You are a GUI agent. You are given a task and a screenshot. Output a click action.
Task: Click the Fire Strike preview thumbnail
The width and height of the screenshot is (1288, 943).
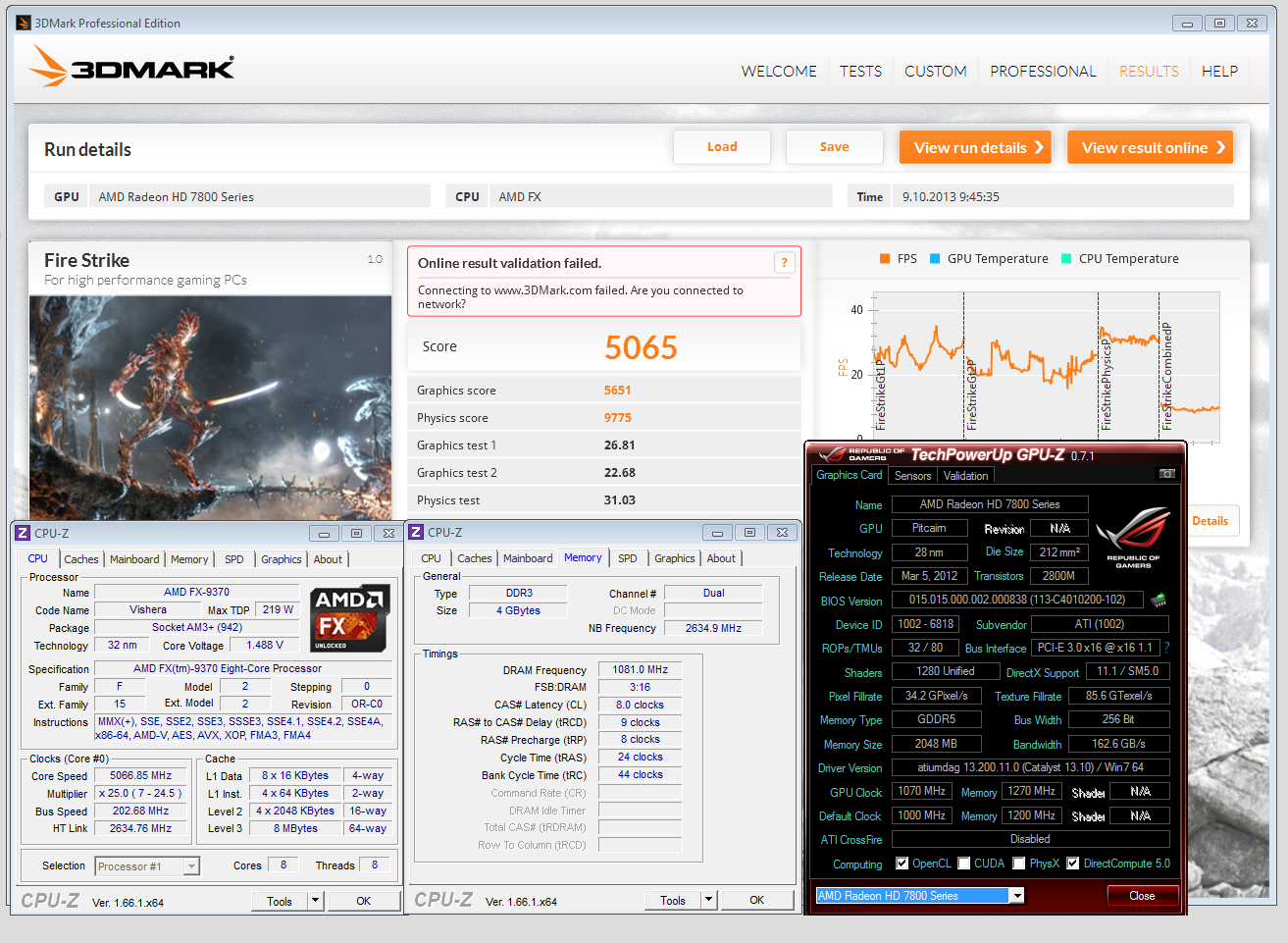(x=210, y=408)
